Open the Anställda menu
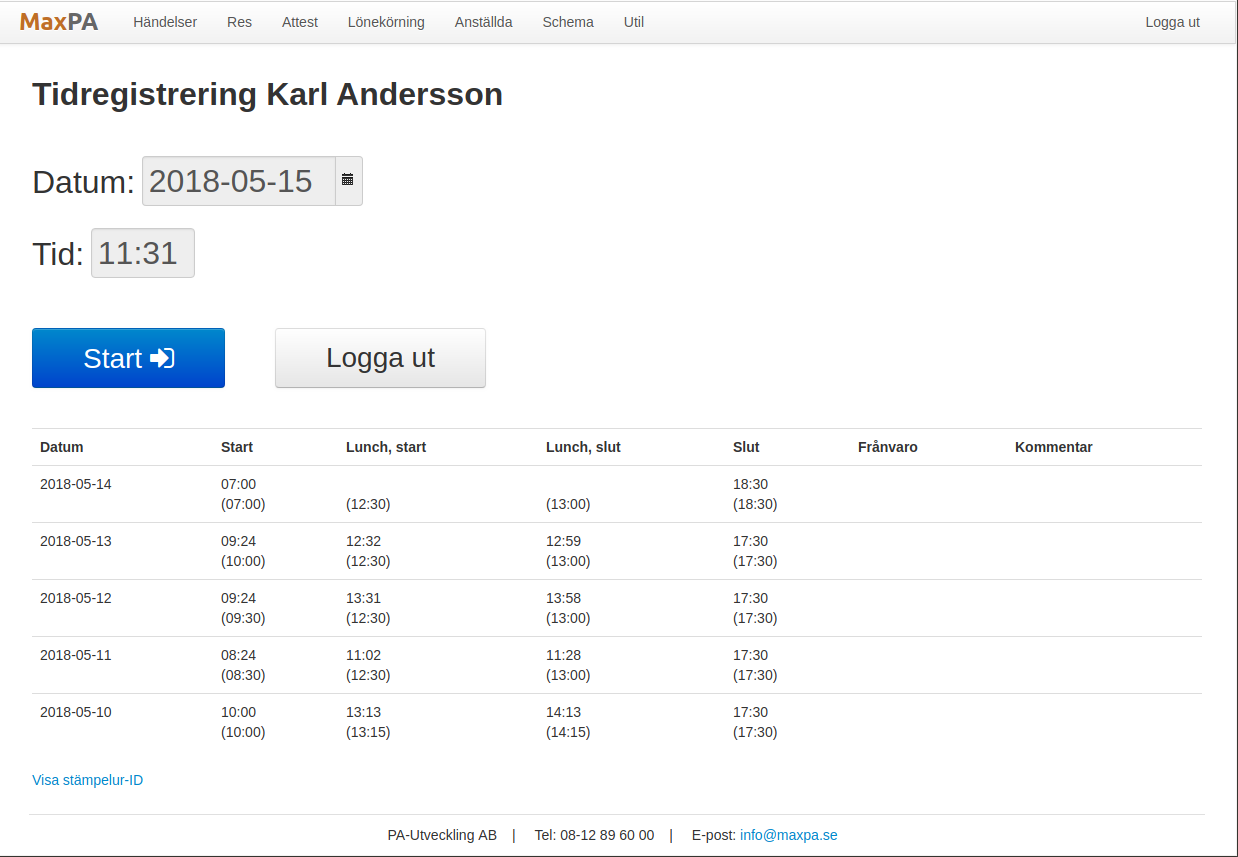1238x857 pixels. click(484, 22)
